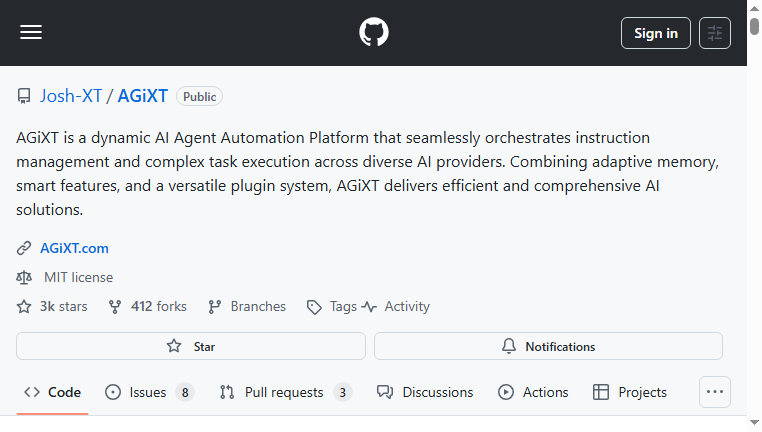Select the Code tab
Viewport: 762px width, 432px height.
[x=52, y=392]
